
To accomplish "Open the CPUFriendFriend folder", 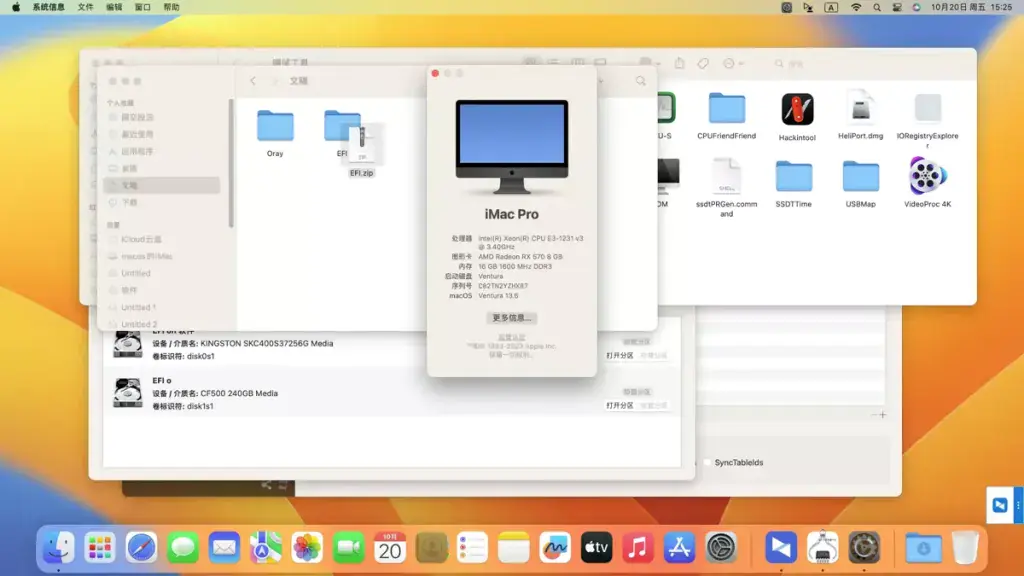I will tap(726, 108).
